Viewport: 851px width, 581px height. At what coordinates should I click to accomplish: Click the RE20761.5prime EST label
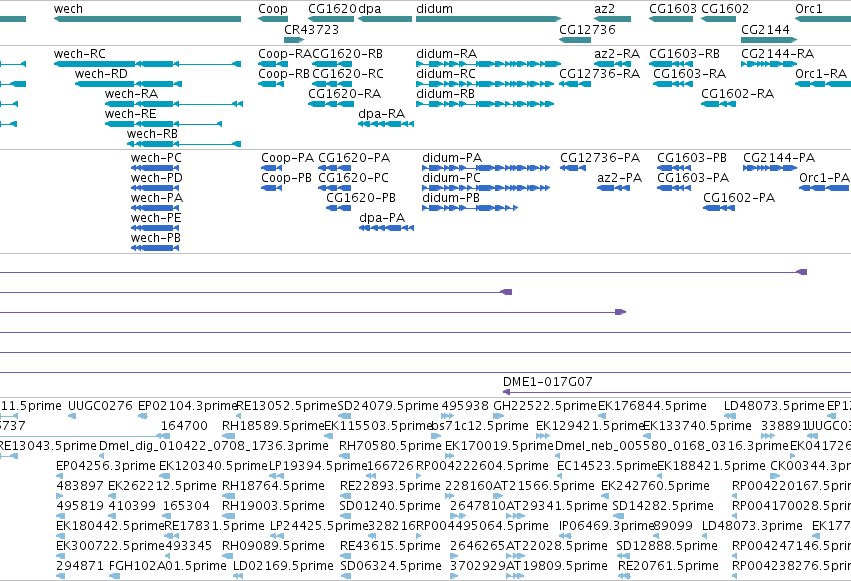click(668, 566)
